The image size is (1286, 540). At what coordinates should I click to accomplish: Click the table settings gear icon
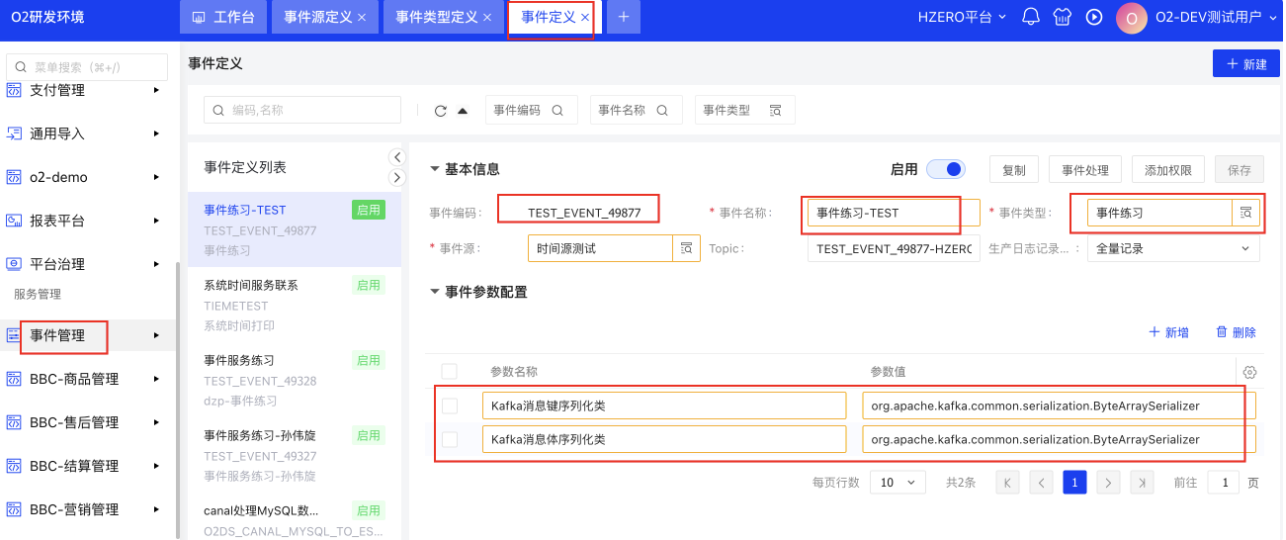pyautogui.click(x=1249, y=372)
